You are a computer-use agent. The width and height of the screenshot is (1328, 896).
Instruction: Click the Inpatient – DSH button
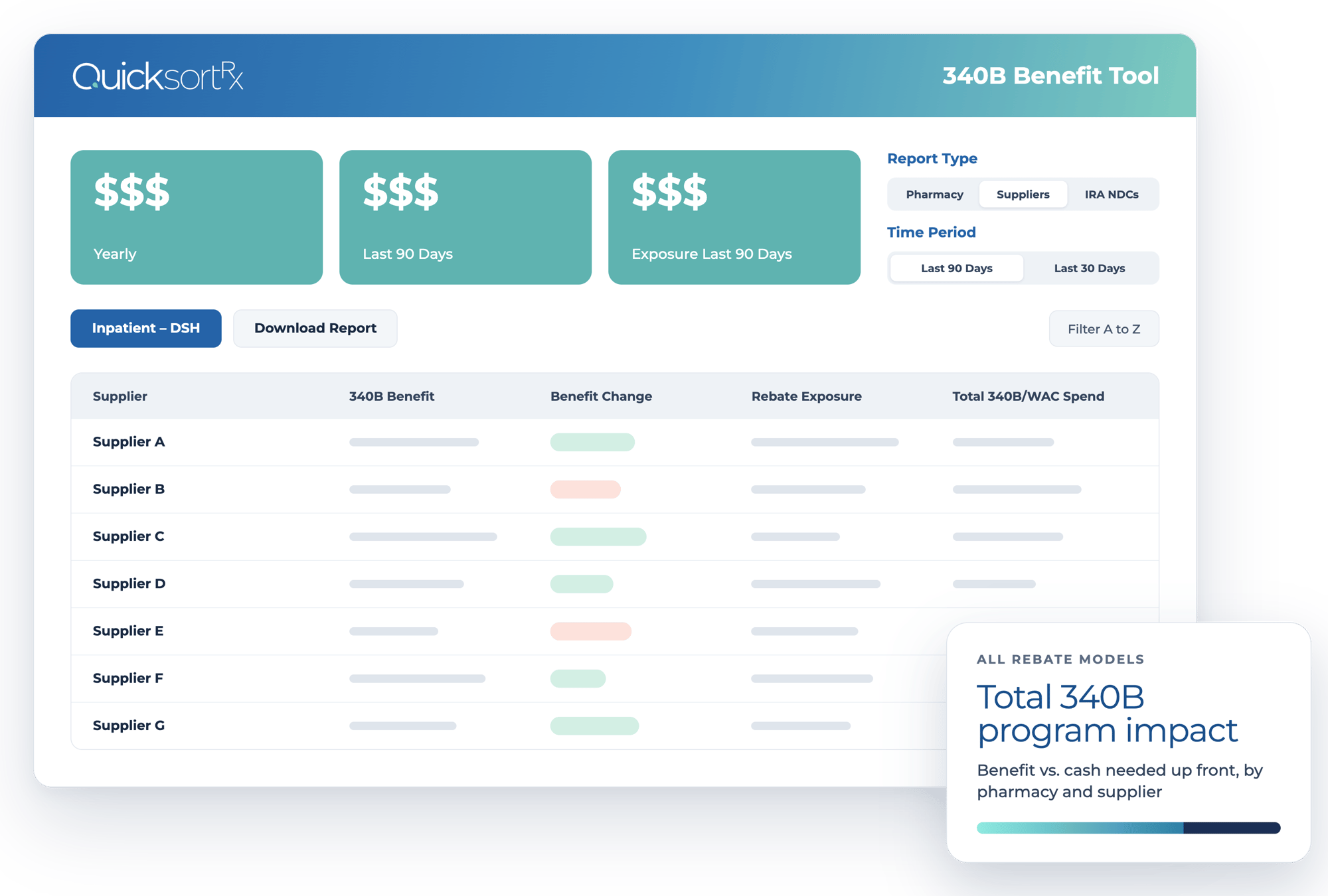pos(146,328)
